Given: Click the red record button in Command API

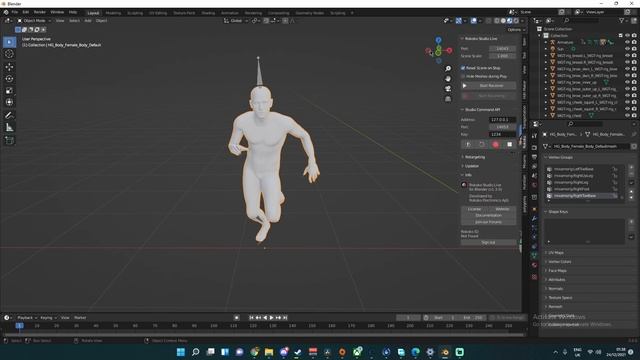Looking at the screenshot, I should click(x=496, y=144).
